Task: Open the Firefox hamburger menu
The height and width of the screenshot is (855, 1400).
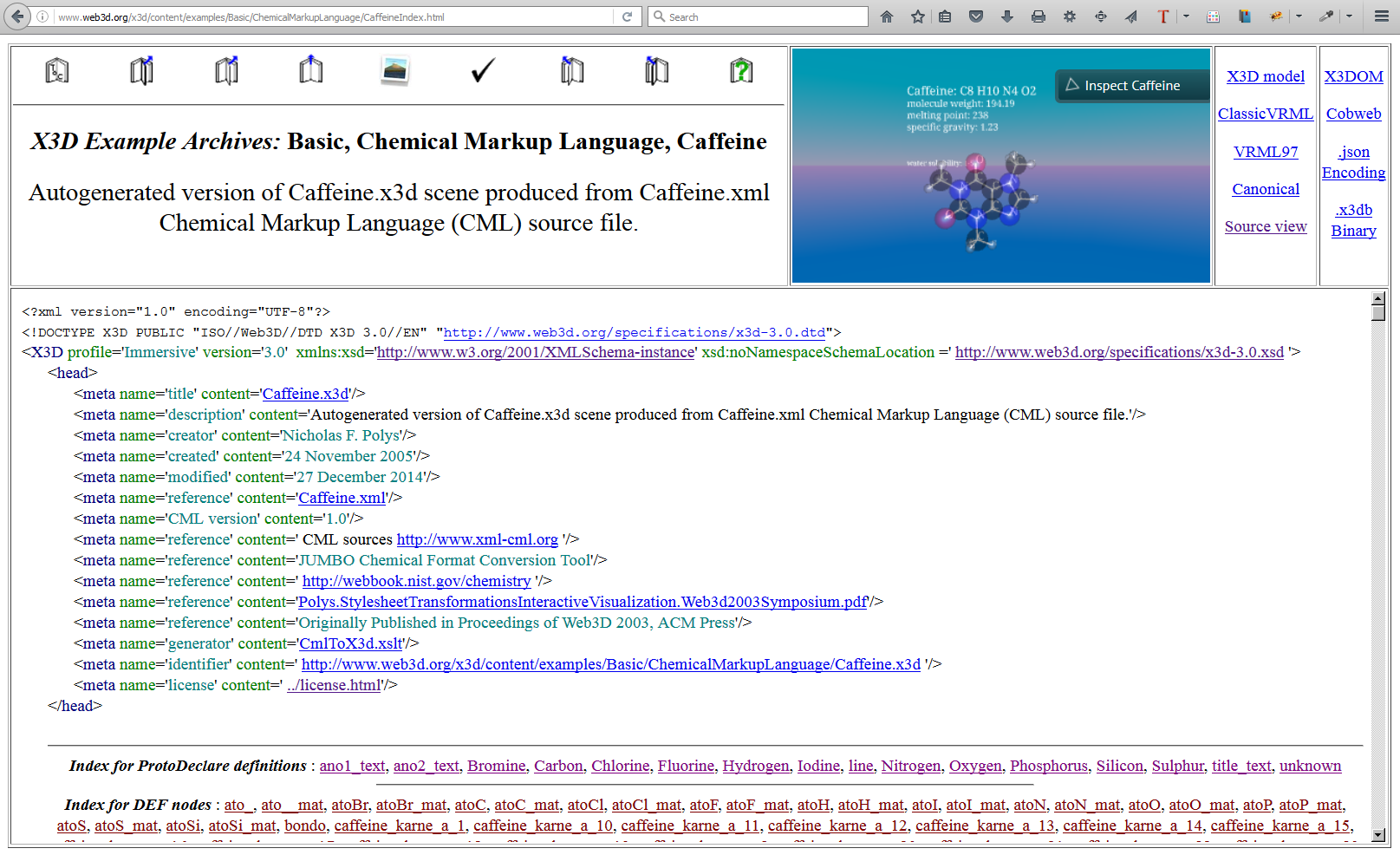Action: coord(1382,16)
